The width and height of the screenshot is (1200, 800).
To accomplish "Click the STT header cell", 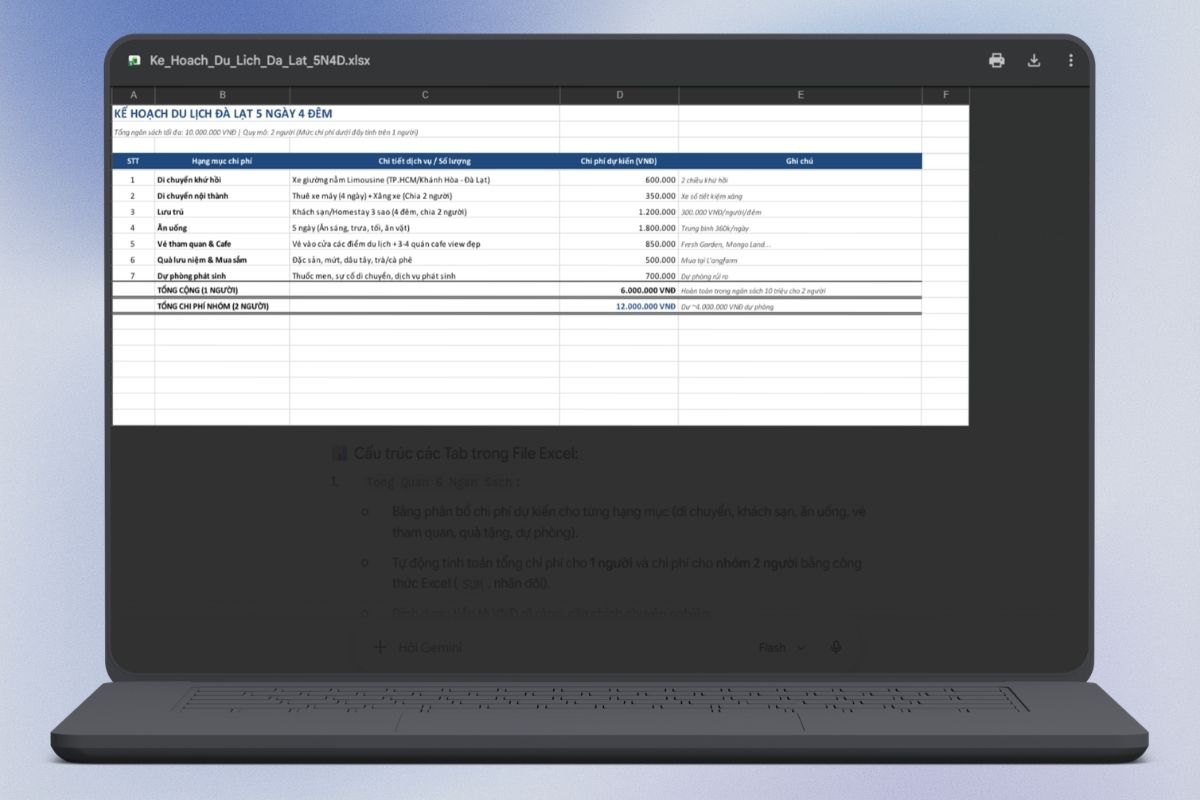I will [x=133, y=160].
